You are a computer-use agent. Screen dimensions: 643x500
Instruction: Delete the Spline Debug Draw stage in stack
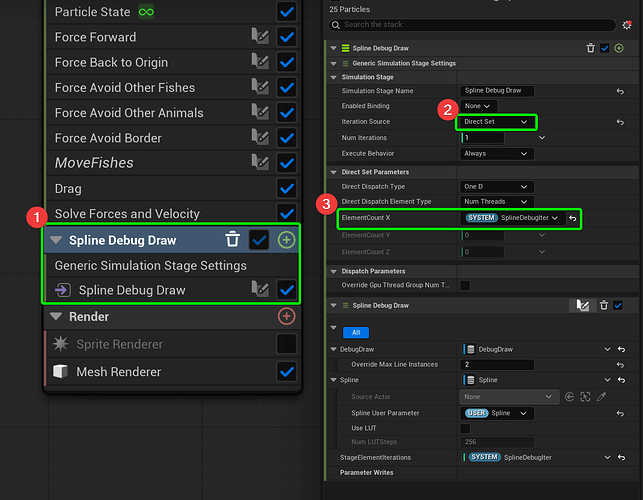coord(232,240)
